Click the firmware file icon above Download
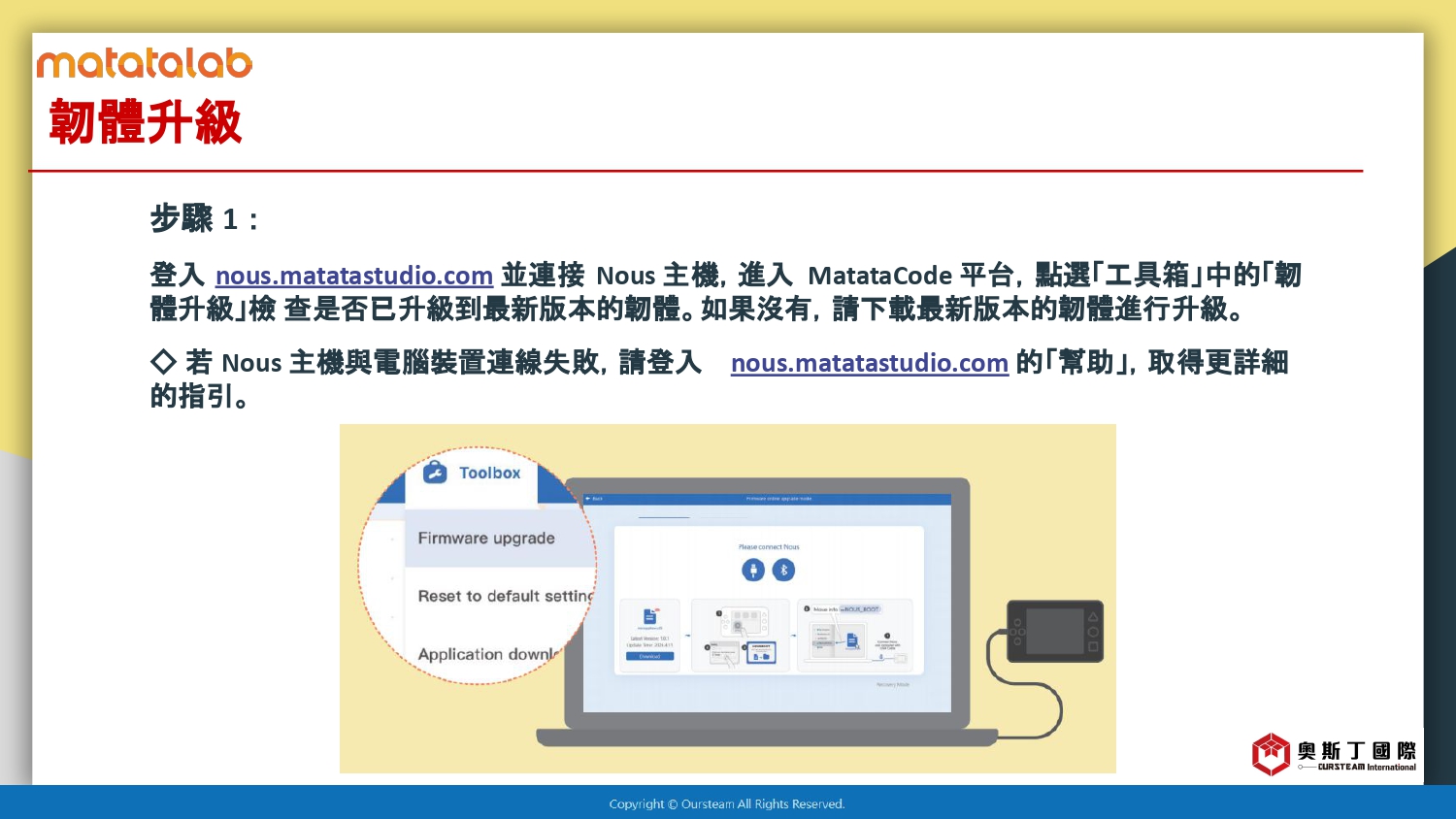The image size is (1456, 819). point(649,616)
